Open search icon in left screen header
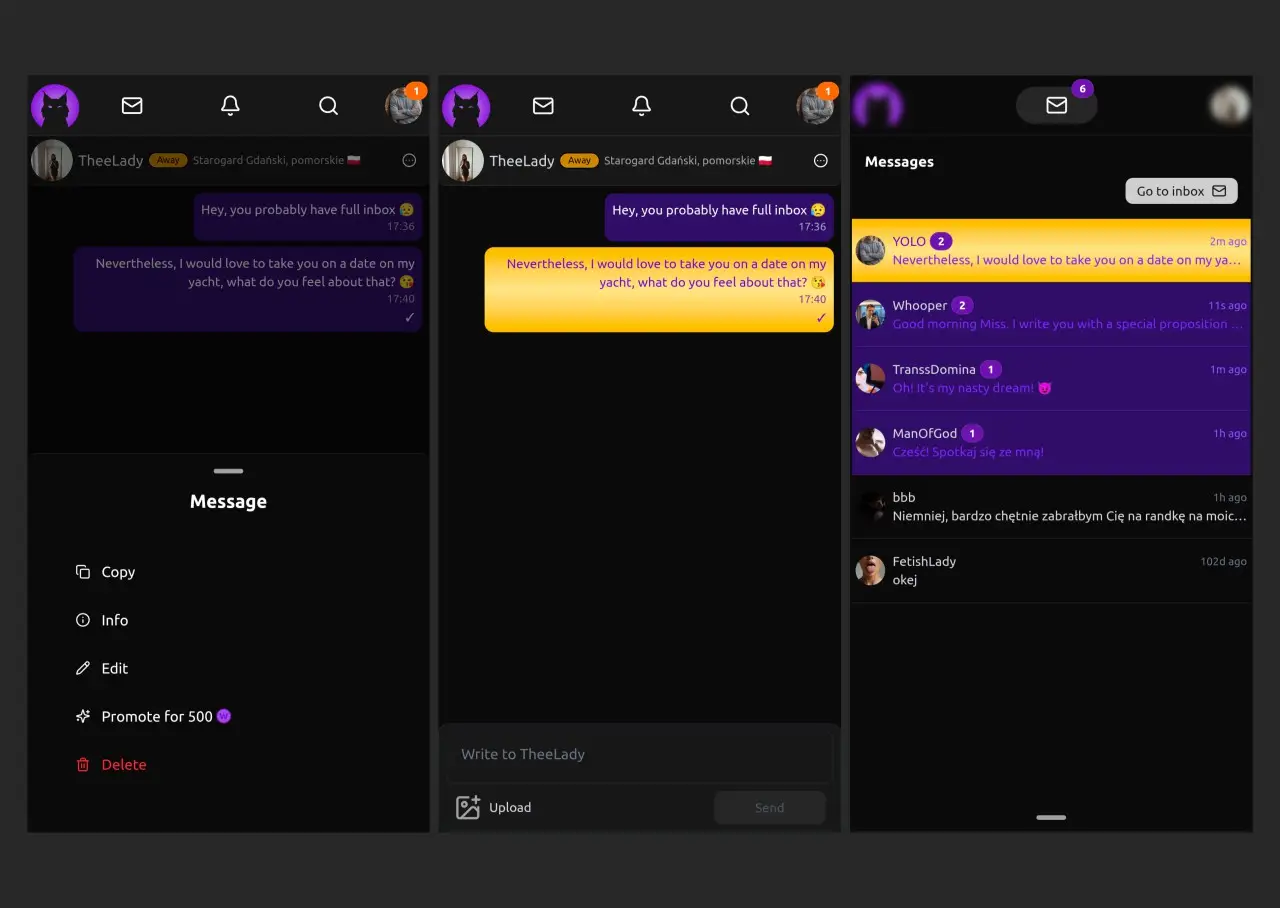Viewport: 1280px width, 908px height. (328, 105)
